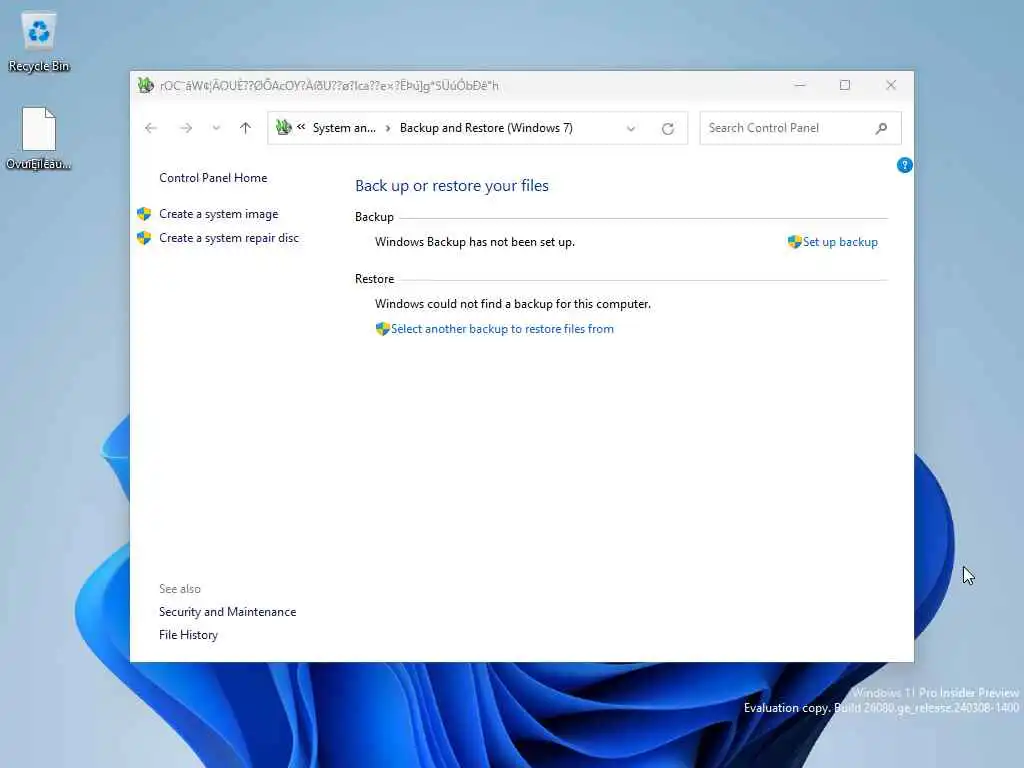Minimize the Backup and Restore window
Image resolution: width=1024 pixels, height=768 pixels.
click(800, 85)
